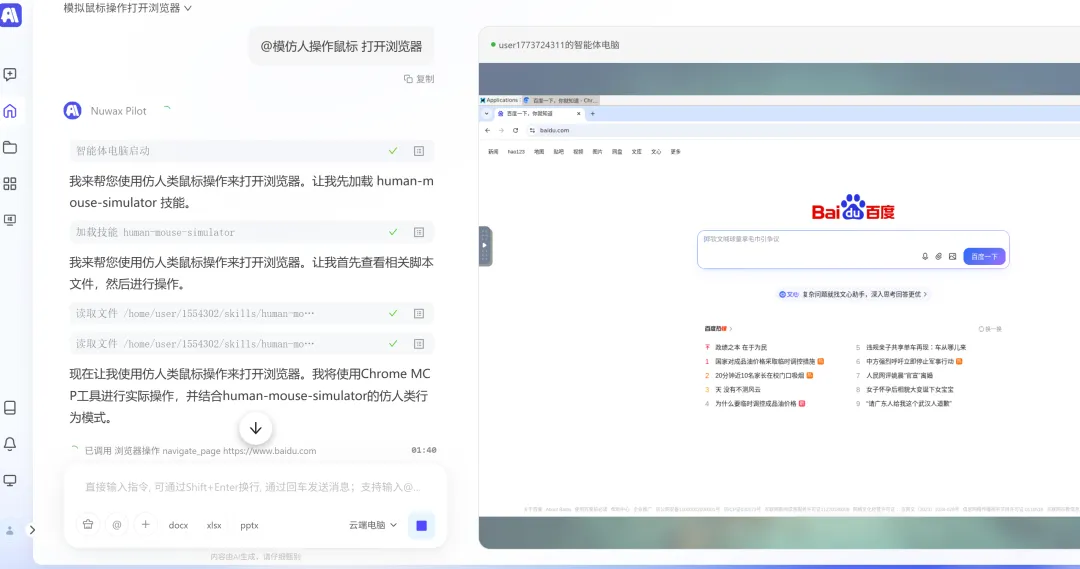
Task: Open the 云端电脑 dropdown
Action: tap(373, 525)
